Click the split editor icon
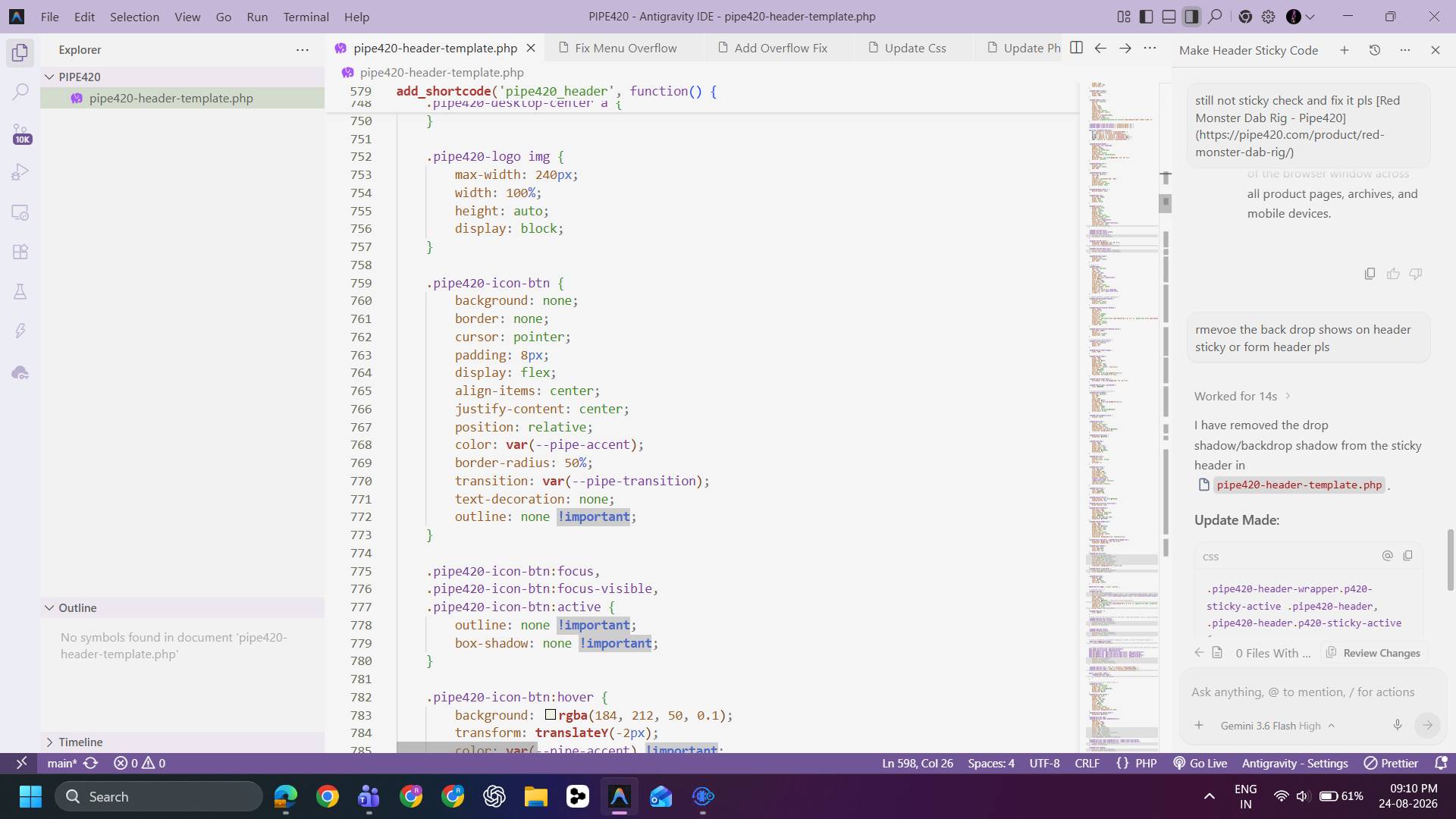The image size is (1456, 819). [1076, 48]
